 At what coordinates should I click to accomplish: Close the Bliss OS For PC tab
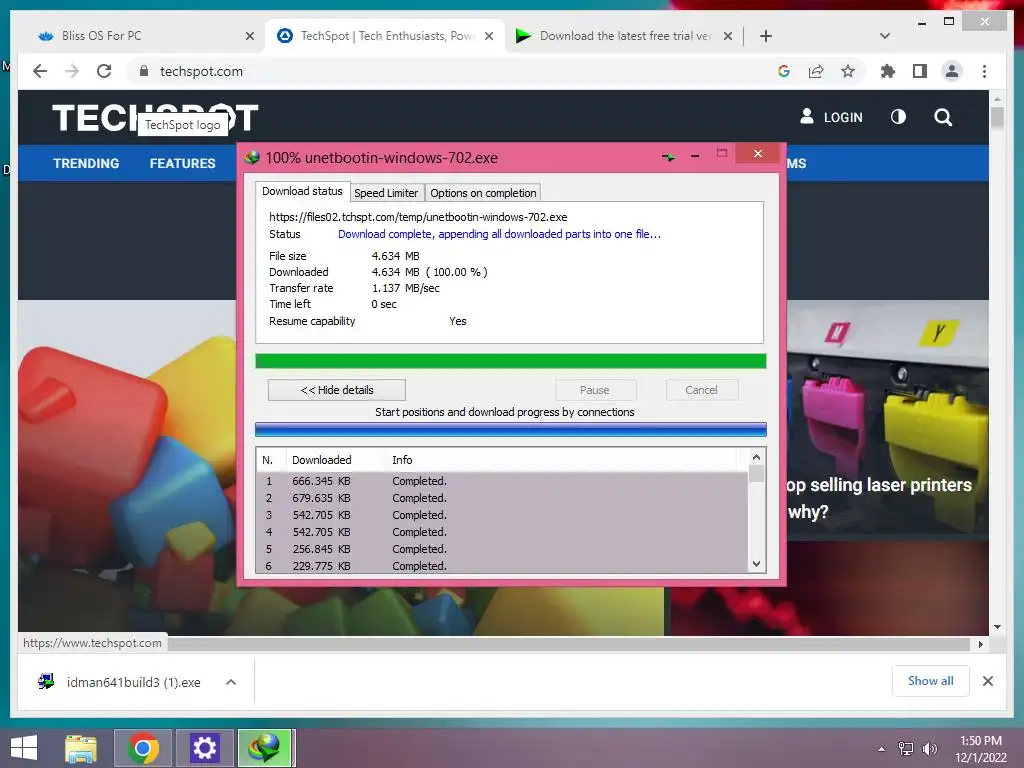point(249,36)
